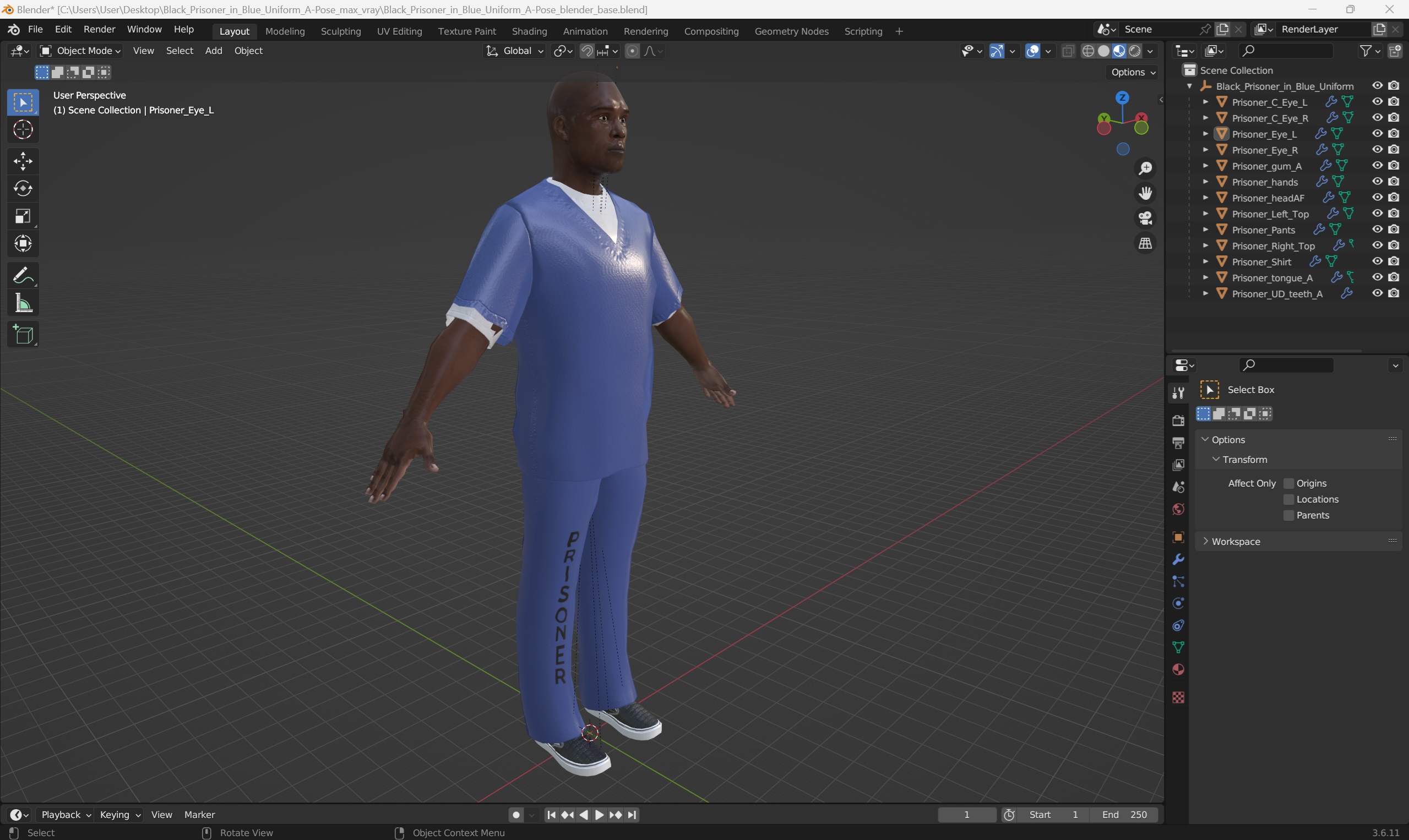
Task: Toggle proportional editing button
Action: click(x=632, y=51)
